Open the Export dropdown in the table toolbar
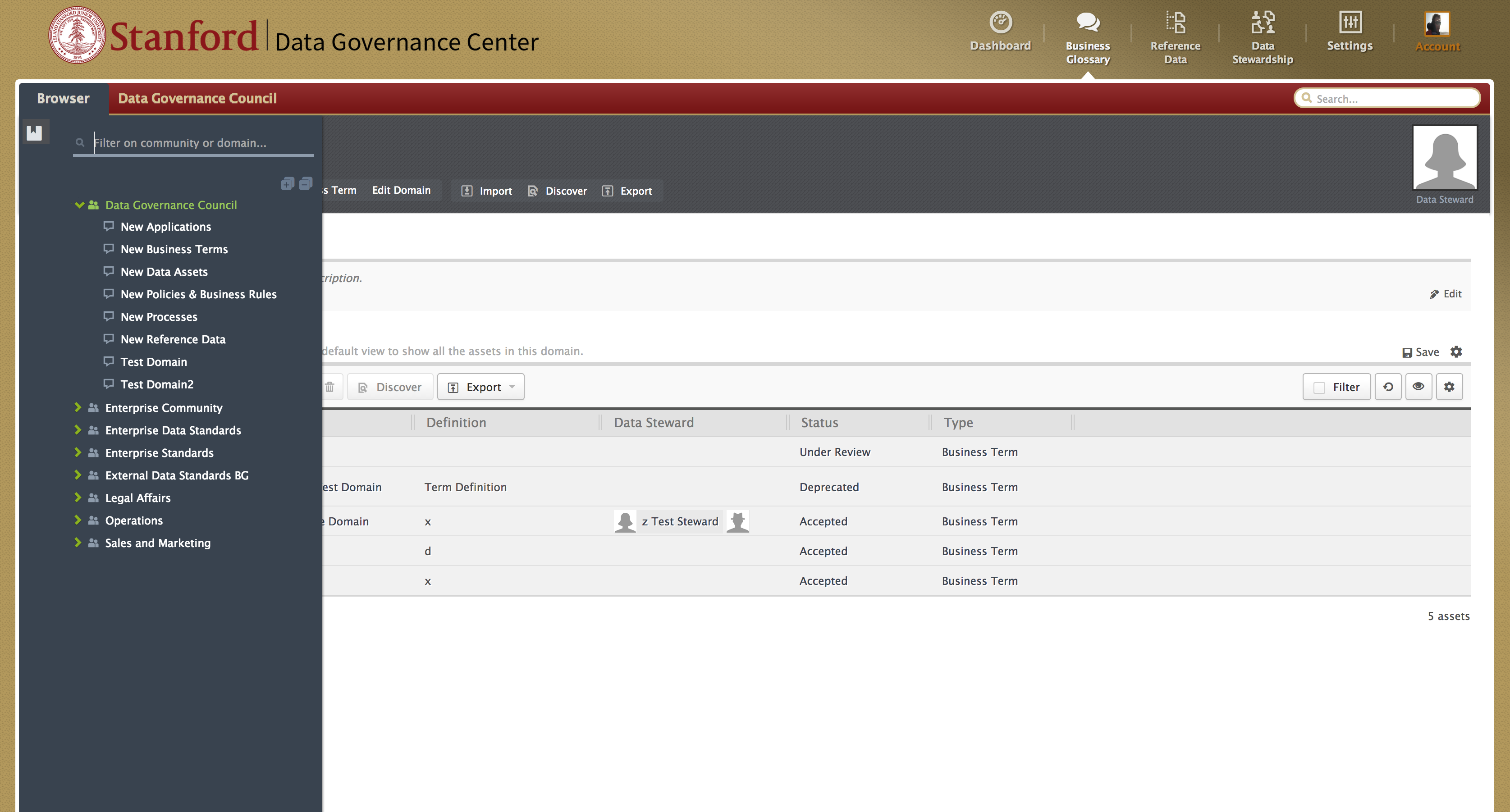The width and height of the screenshot is (1510, 812). click(480, 387)
